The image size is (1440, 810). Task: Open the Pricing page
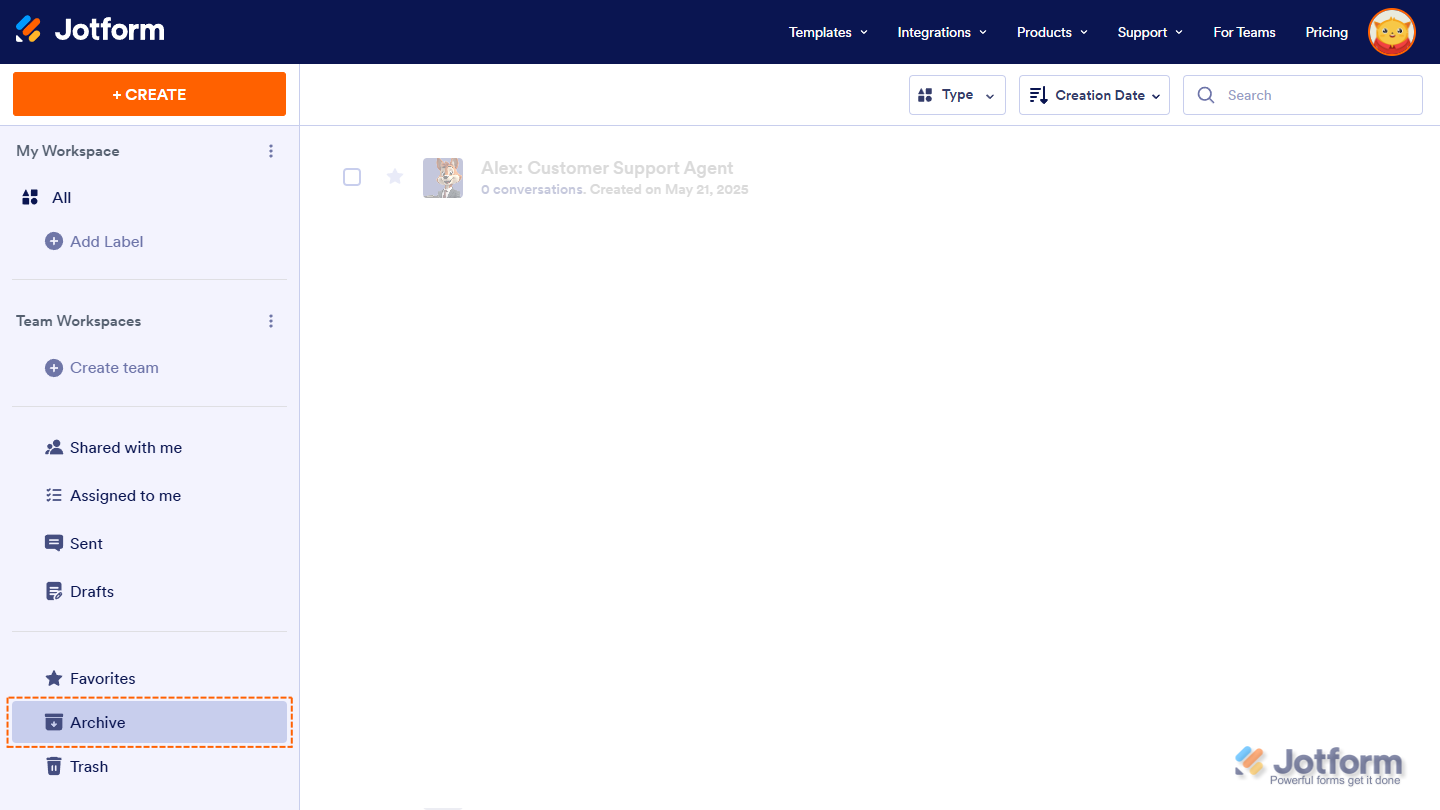1326,31
